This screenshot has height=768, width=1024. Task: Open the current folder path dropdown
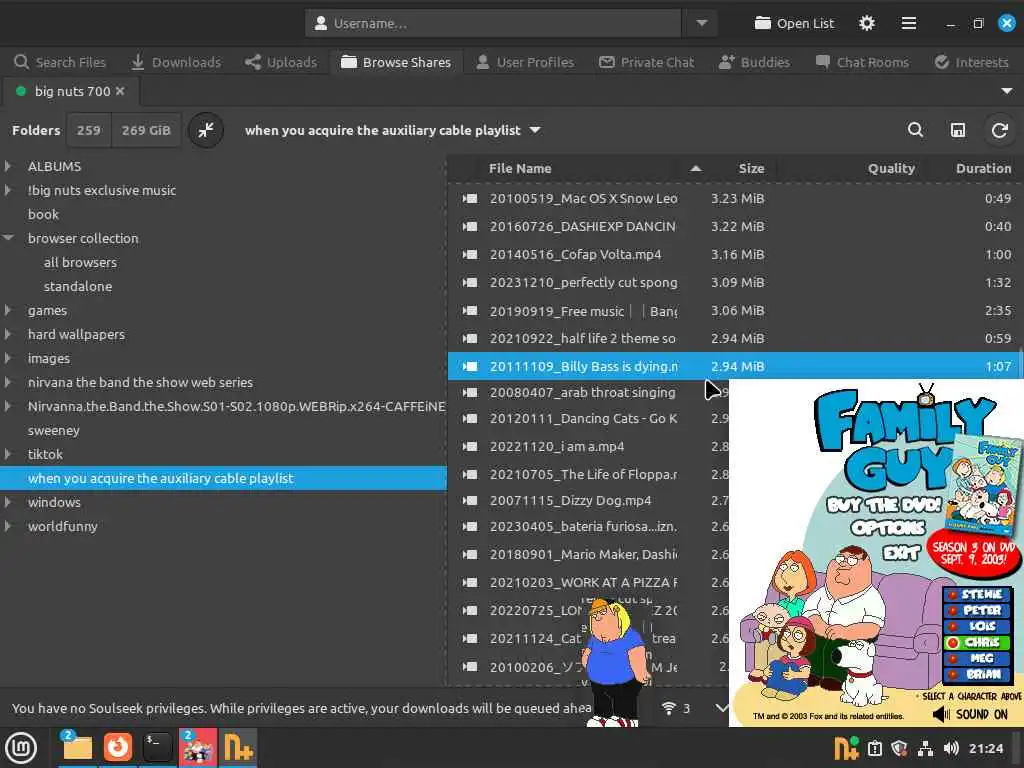coord(392,130)
